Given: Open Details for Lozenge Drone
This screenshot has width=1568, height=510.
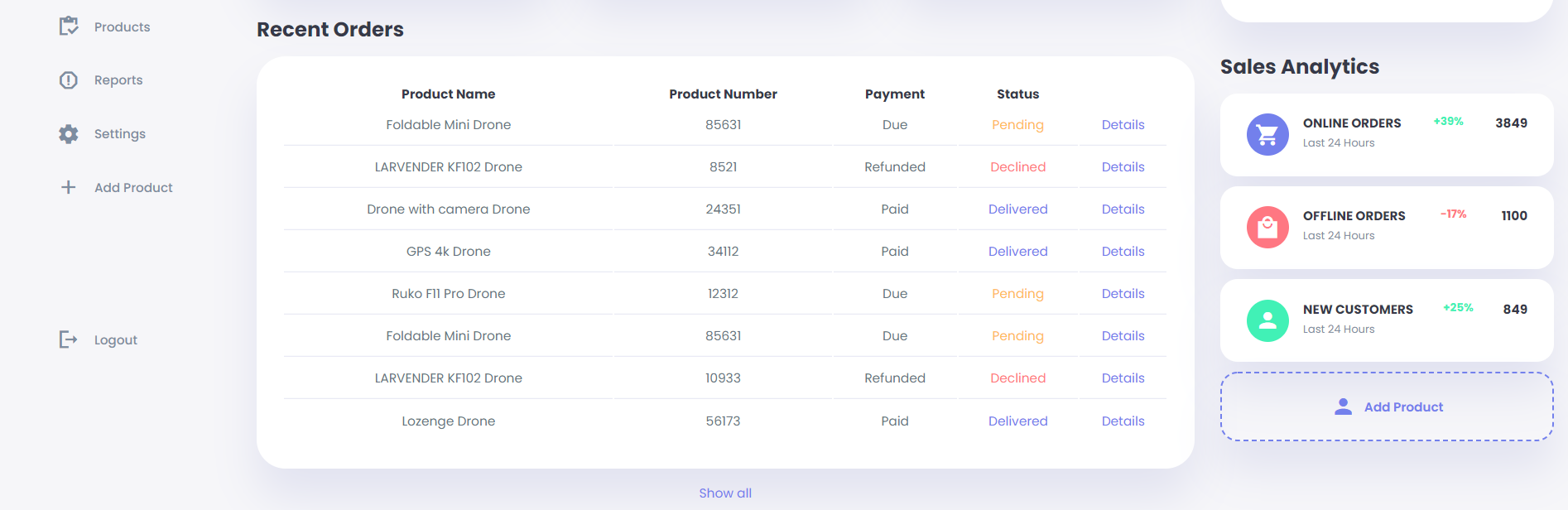Looking at the screenshot, I should coord(1123,421).
